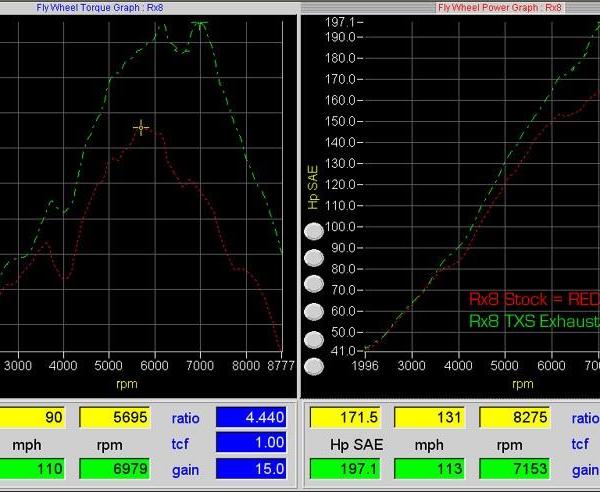Click the 41.0 bottom axis value on the power graph
This screenshot has height=492, width=600.
tap(341, 351)
